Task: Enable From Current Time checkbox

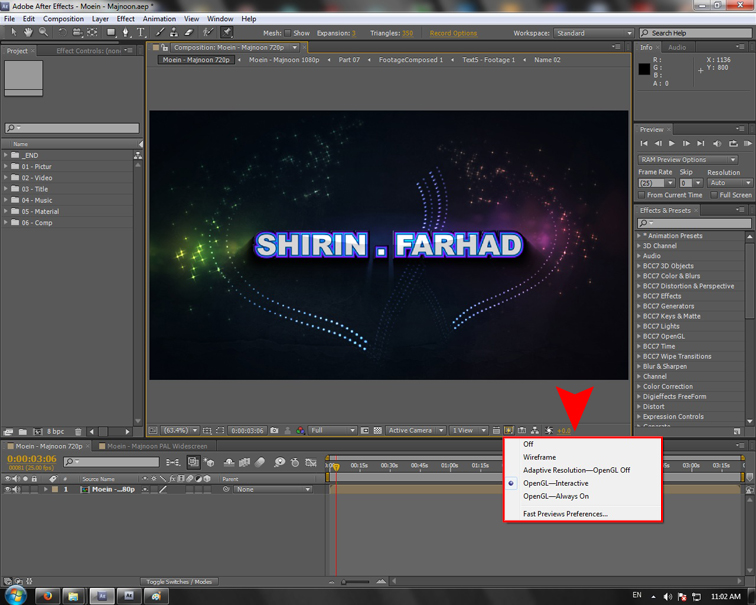Action: 641,195
